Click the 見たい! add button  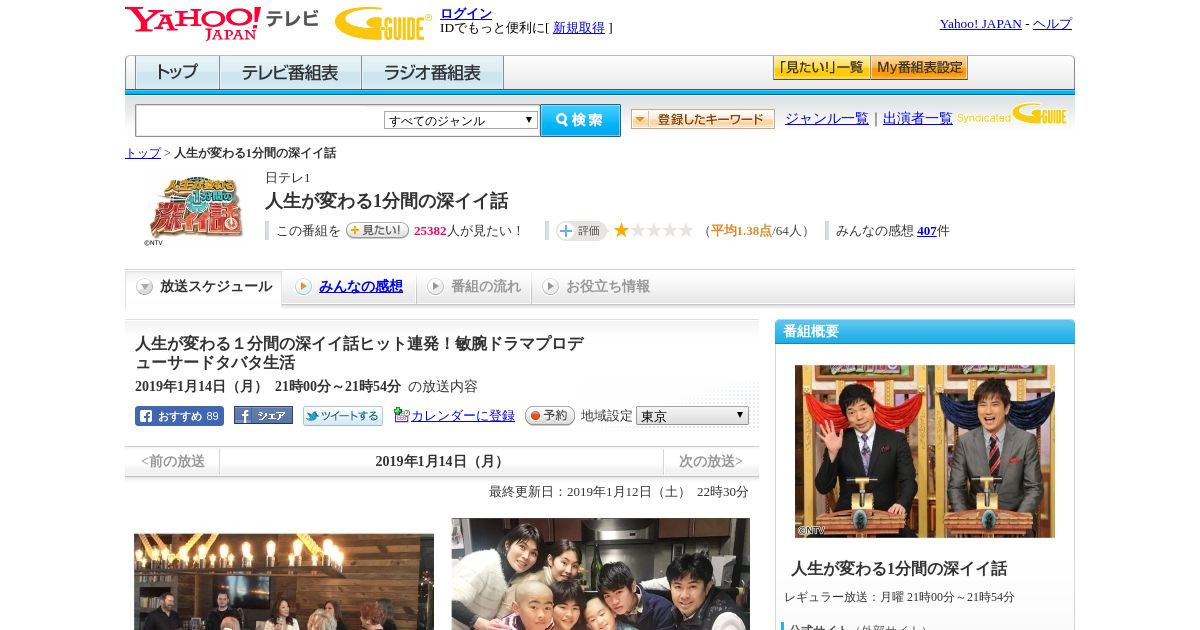click(x=377, y=230)
